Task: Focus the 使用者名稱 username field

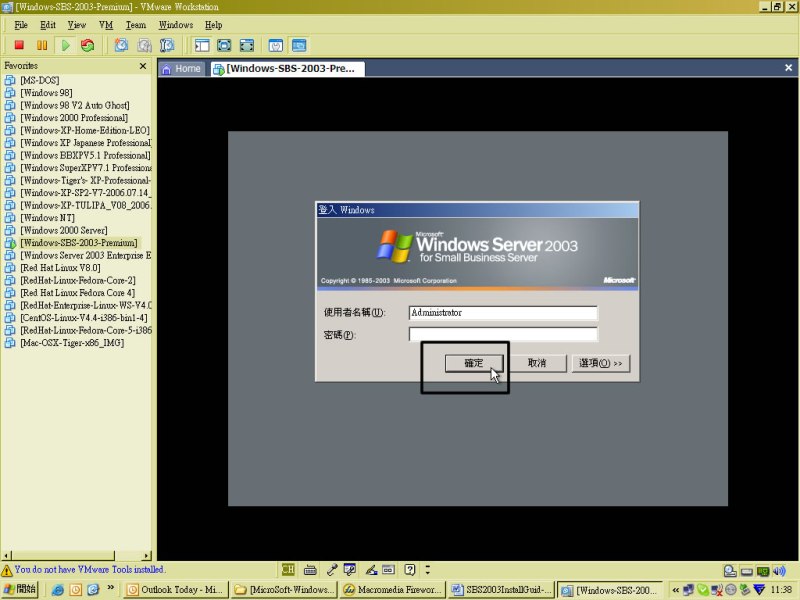Action: (503, 313)
